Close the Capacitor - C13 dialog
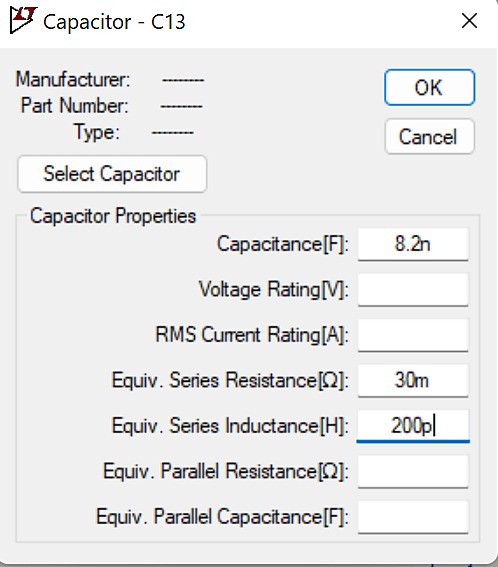The width and height of the screenshot is (498, 567). coord(469,21)
